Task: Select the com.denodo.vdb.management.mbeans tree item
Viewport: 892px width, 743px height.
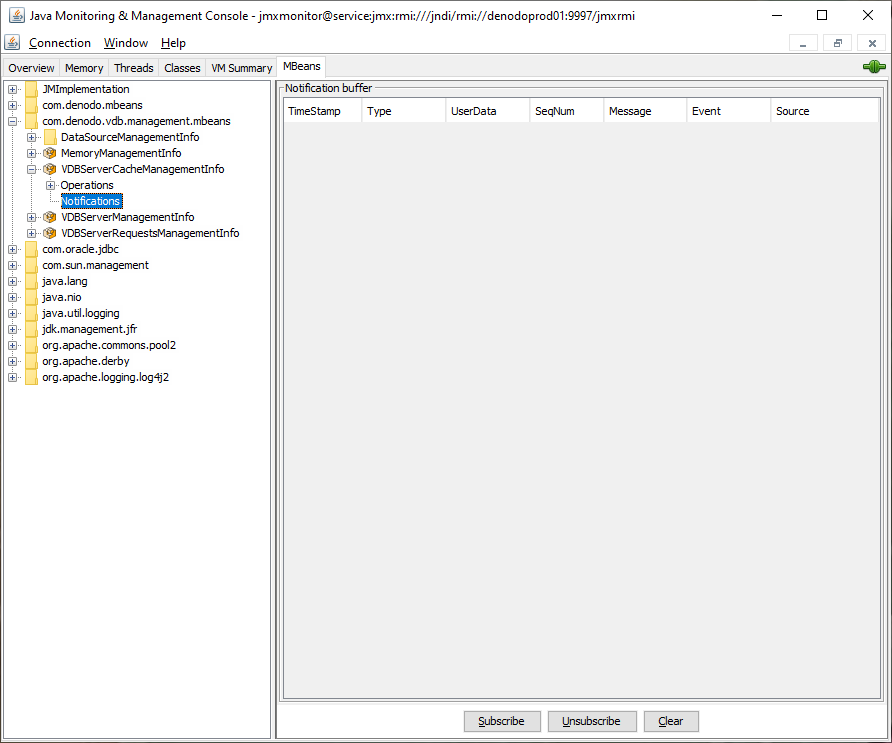Action: click(x=137, y=121)
